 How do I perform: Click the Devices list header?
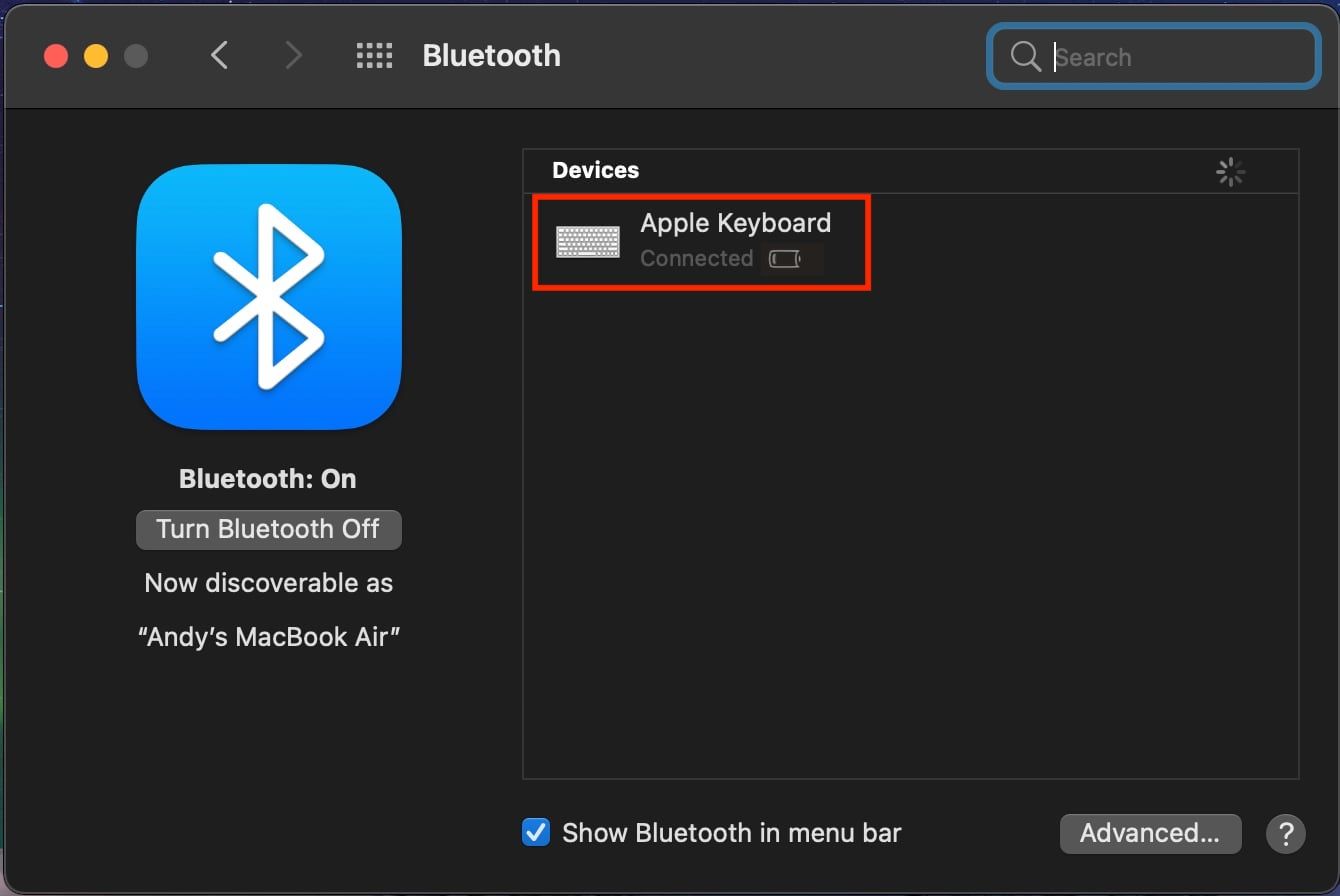pyautogui.click(x=595, y=170)
